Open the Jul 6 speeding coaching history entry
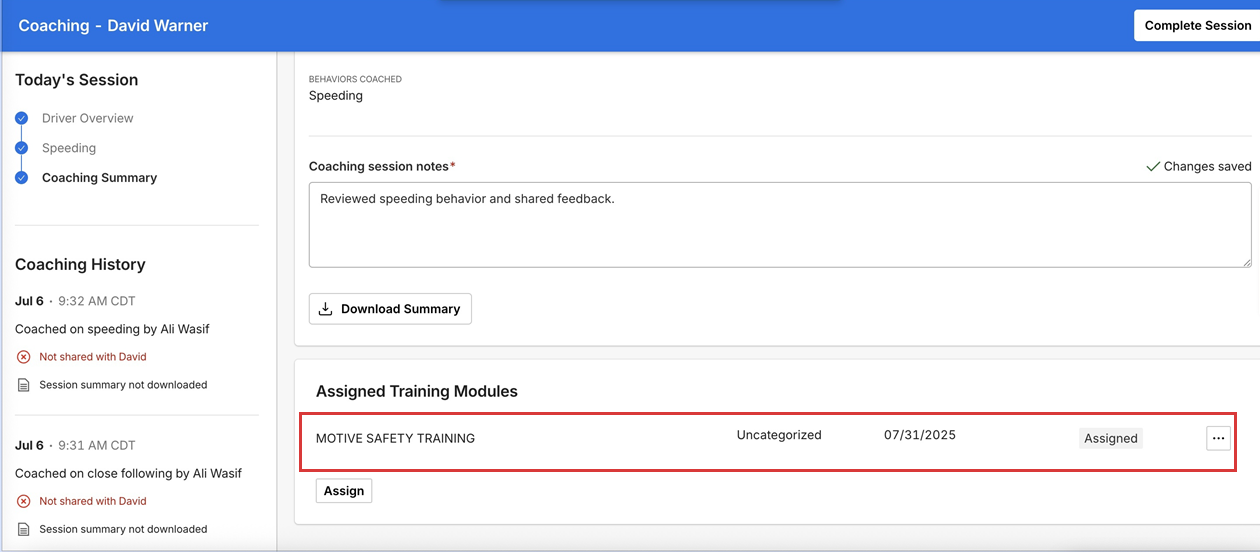The image size is (1260, 552). pyautogui.click(x=112, y=329)
